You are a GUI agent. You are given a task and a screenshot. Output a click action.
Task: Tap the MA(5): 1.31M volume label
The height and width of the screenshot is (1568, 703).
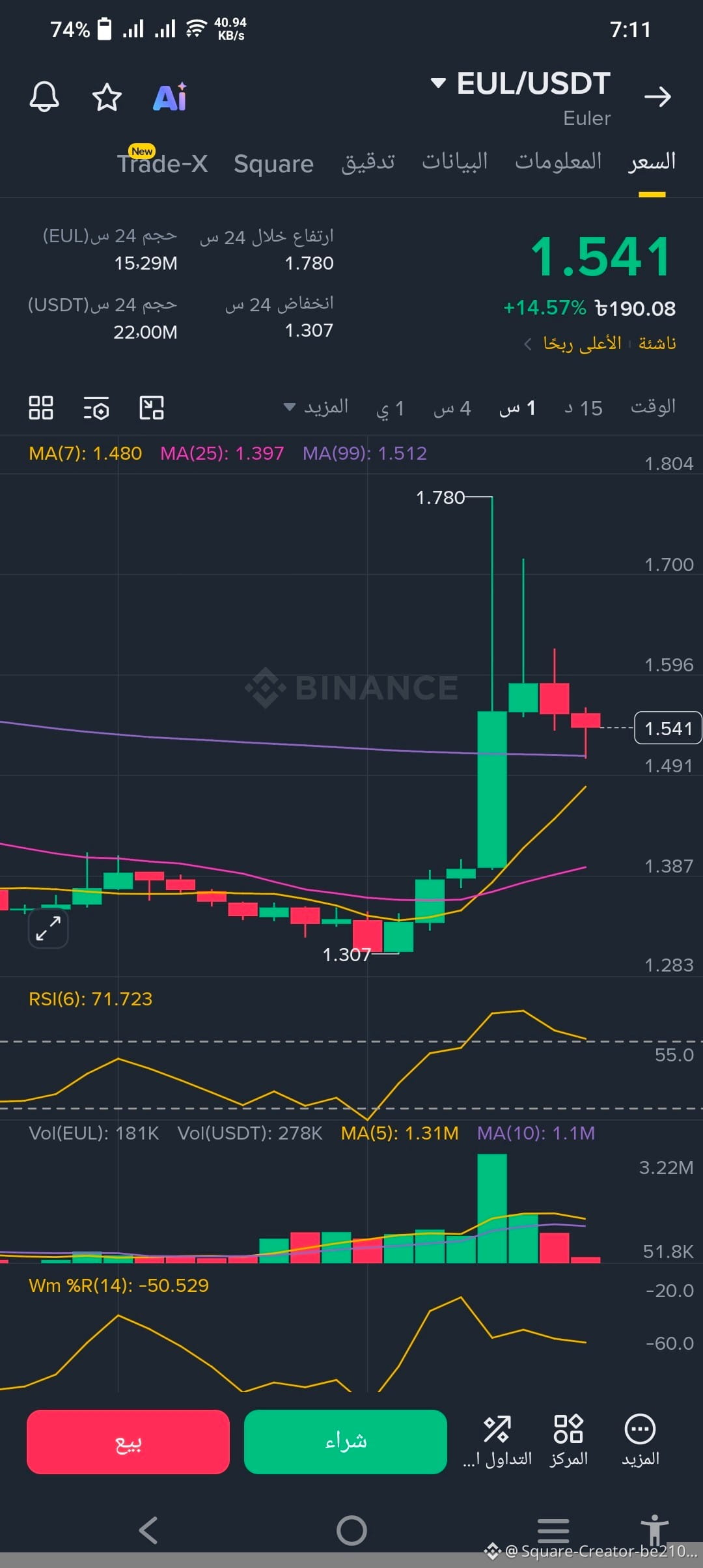coord(400,1133)
